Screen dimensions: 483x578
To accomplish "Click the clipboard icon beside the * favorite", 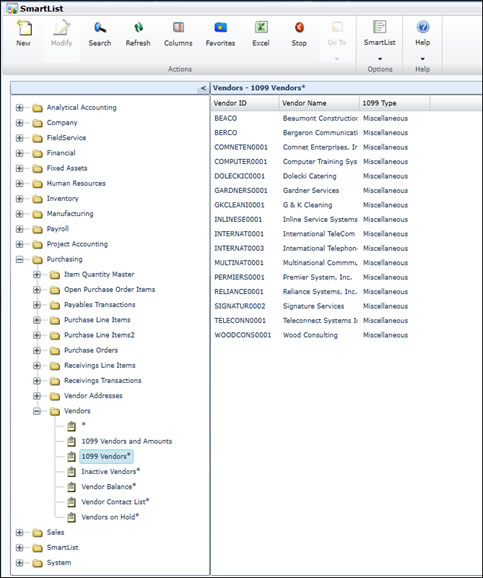I will tap(72, 426).
